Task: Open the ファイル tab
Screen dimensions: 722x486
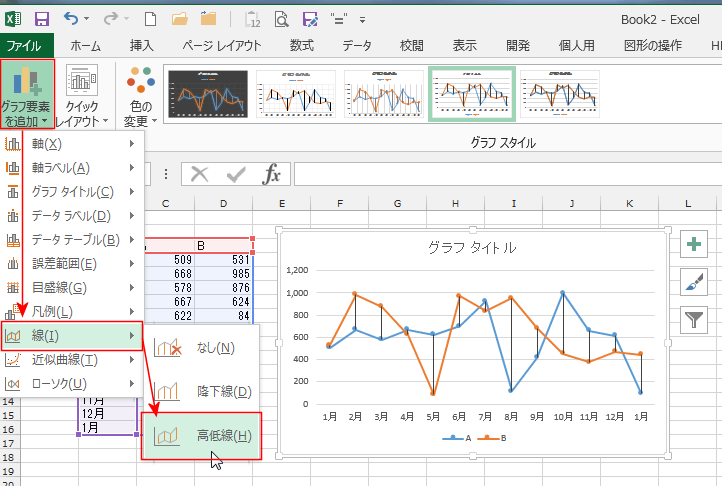Action: click(24, 46)
